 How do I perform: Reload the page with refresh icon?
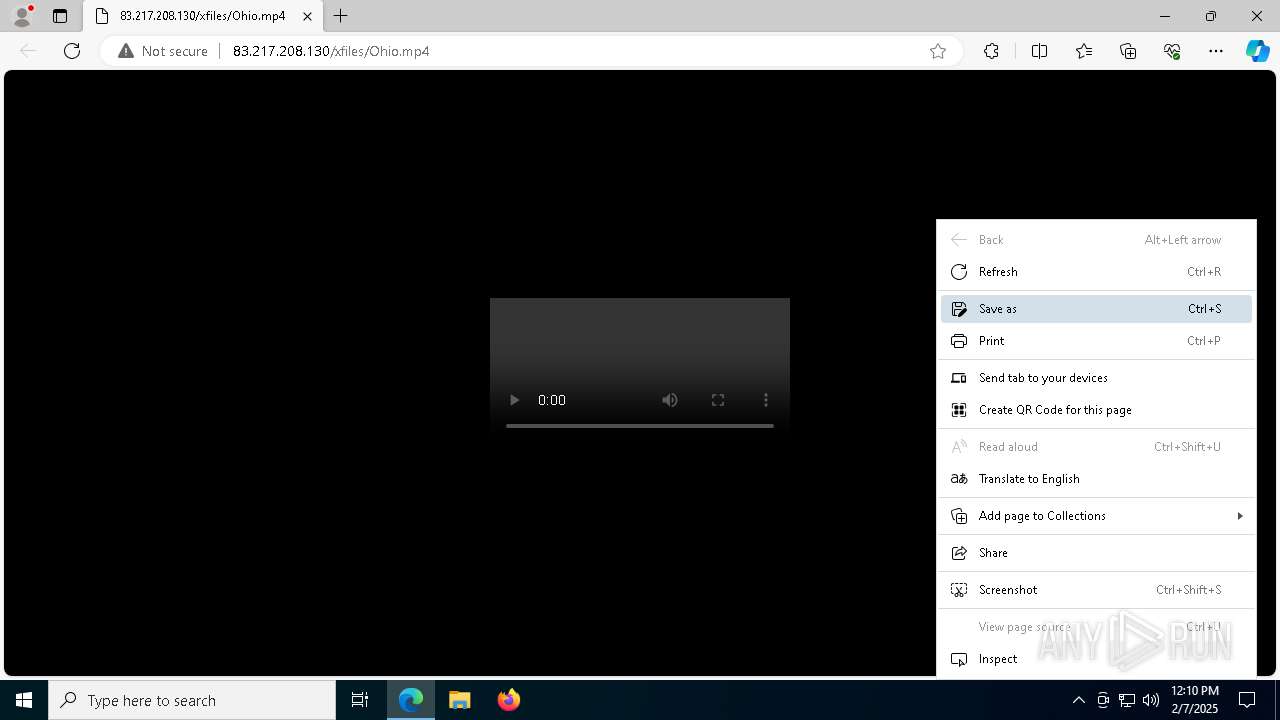pos(72,51)
